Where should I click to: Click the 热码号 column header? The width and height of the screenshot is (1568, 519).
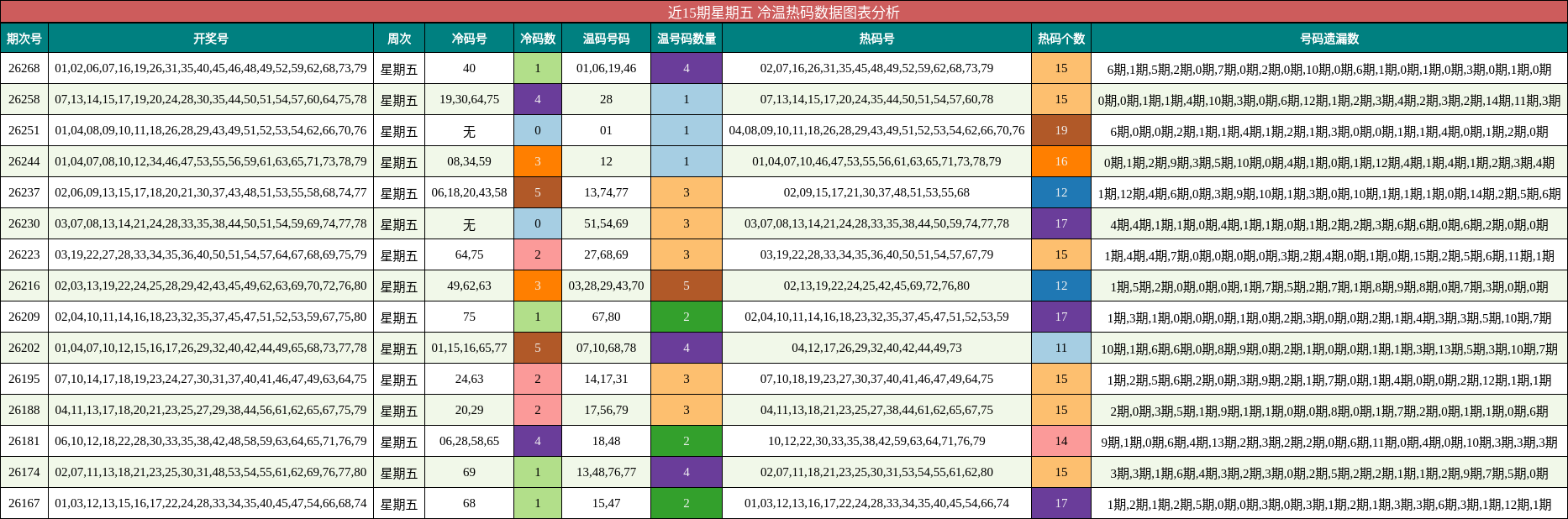click(x=876, y=39)
